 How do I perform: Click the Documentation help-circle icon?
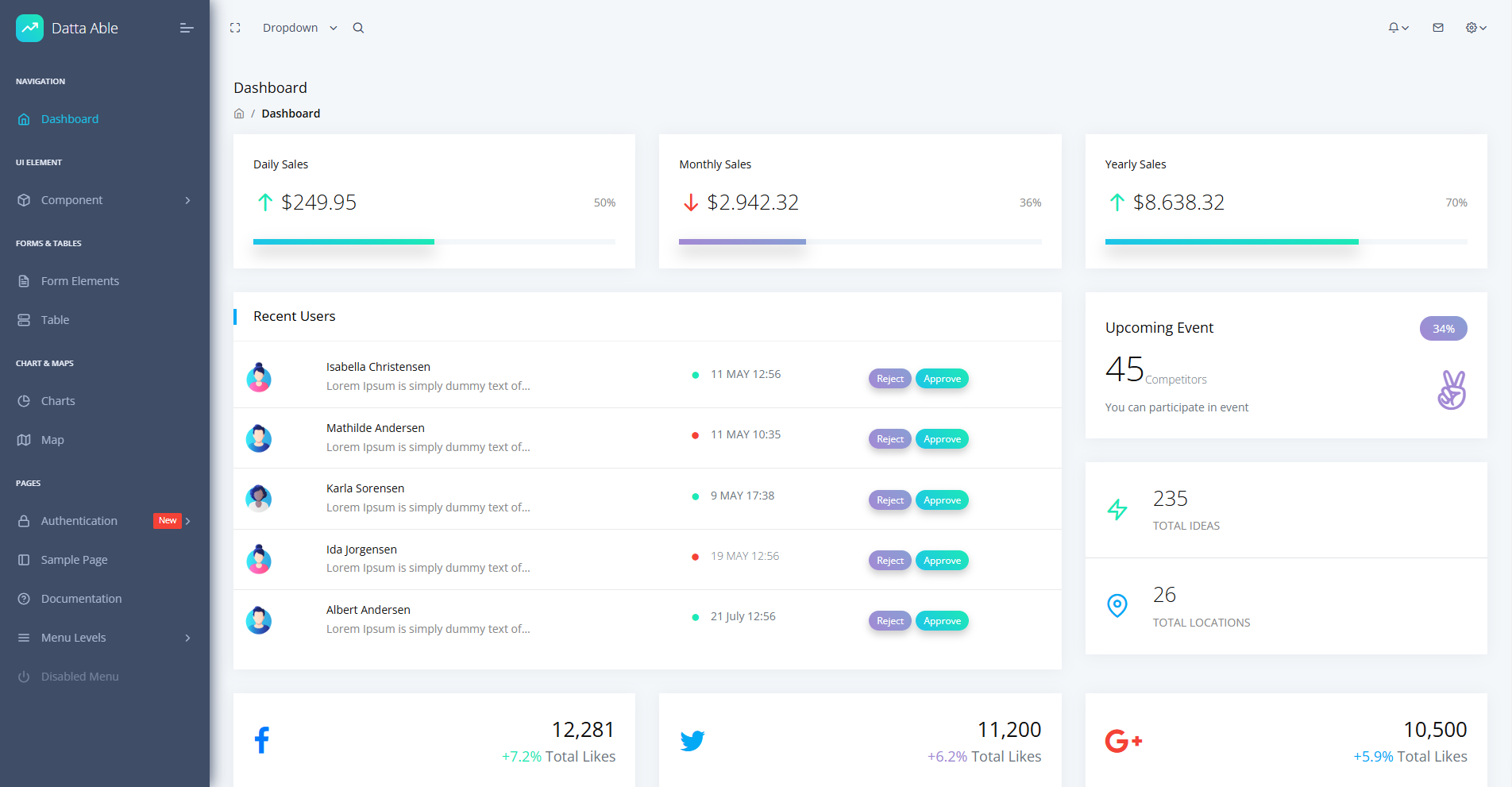coord(24,599)
